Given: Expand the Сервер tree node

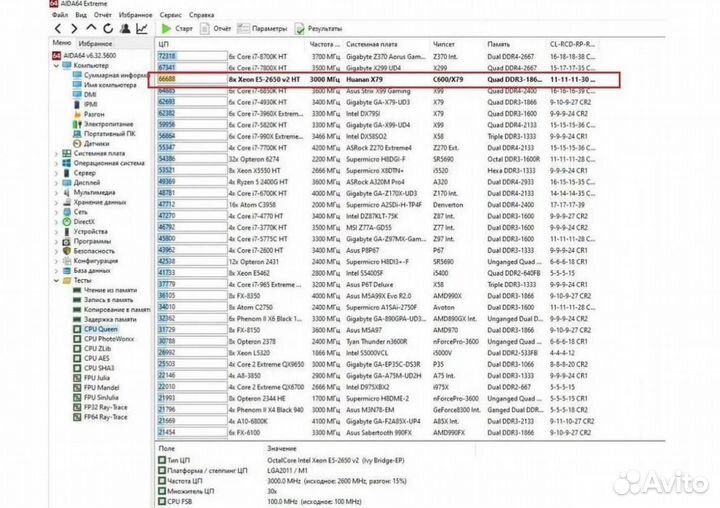Looking at the screenshot, I should point(56,173).
